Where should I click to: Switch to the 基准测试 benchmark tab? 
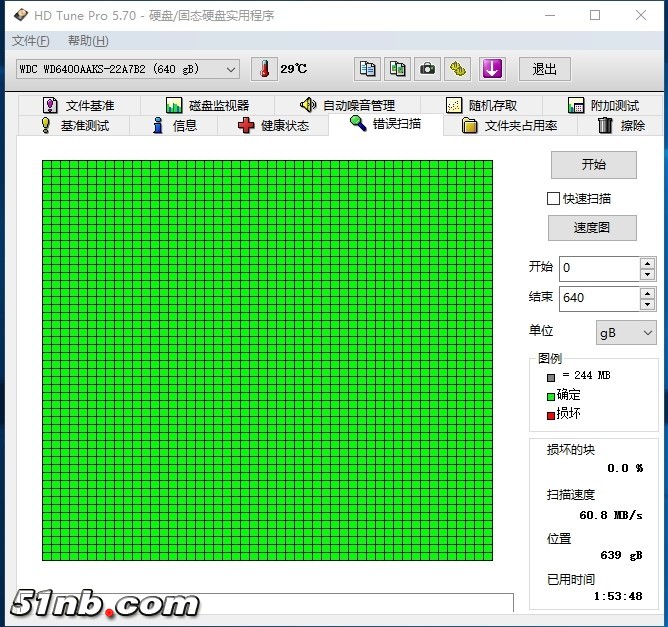[74, 126]
